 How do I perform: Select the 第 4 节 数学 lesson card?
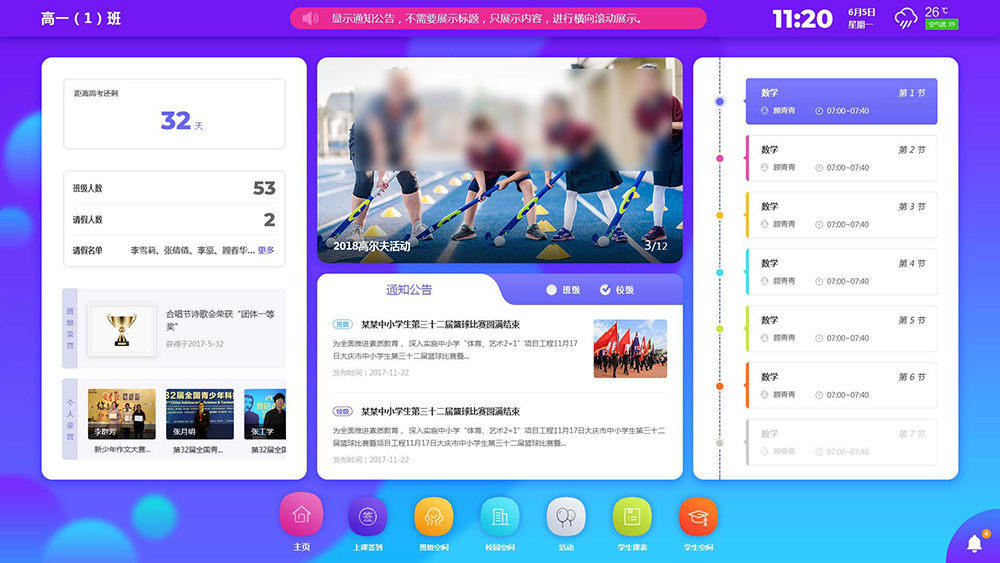click(841, 272)
